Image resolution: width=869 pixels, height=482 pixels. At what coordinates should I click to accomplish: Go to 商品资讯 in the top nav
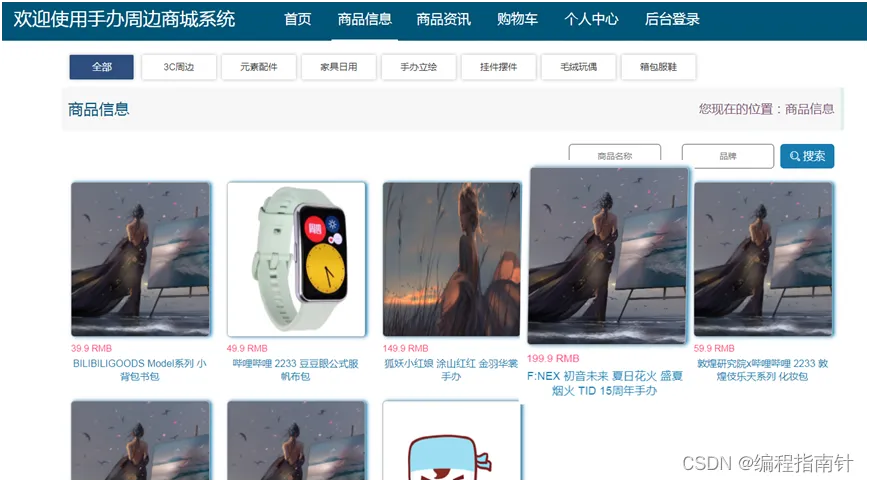pyautogui.click(x=443, y=19)
